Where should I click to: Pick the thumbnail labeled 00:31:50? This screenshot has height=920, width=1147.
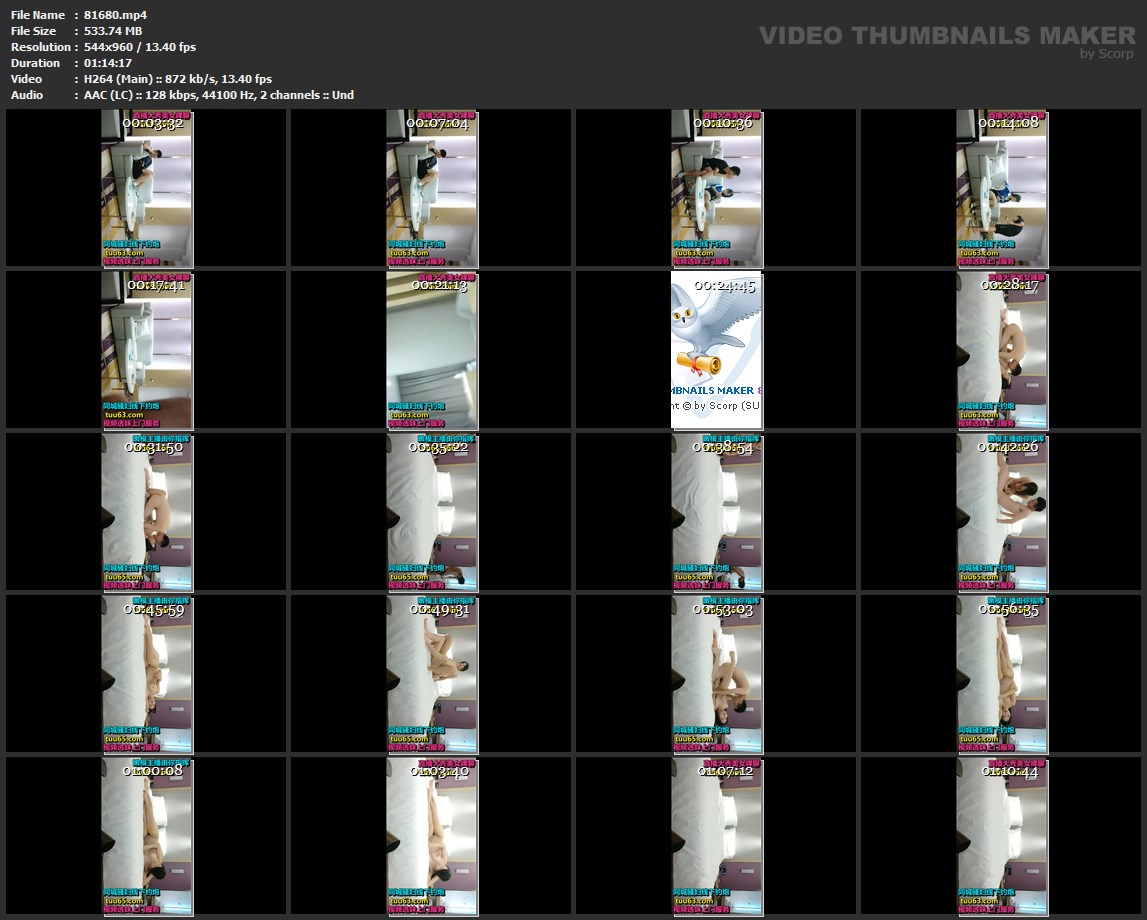click(x=146, y=512)
